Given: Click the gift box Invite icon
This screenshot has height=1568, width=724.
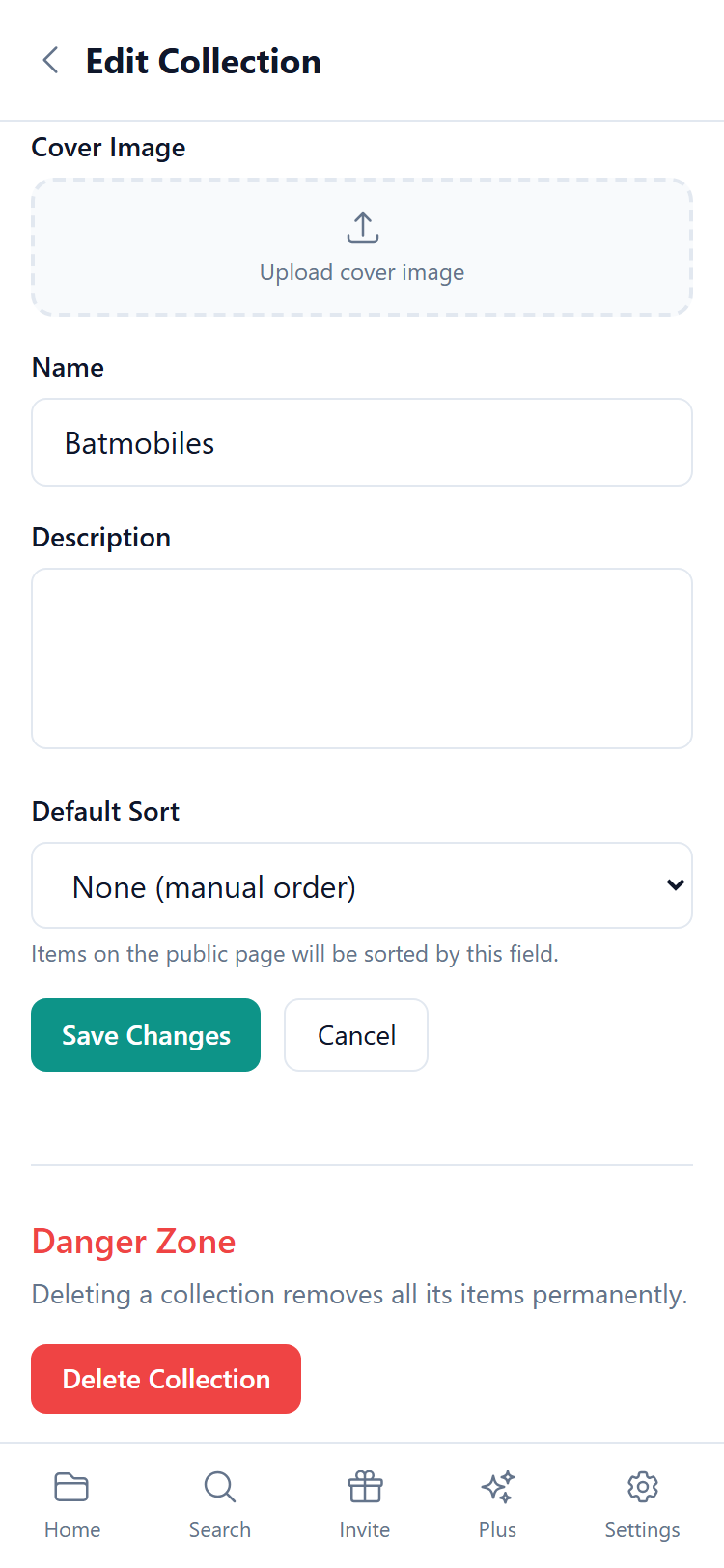Looking at the screenshot, I should coord(365,1487).
